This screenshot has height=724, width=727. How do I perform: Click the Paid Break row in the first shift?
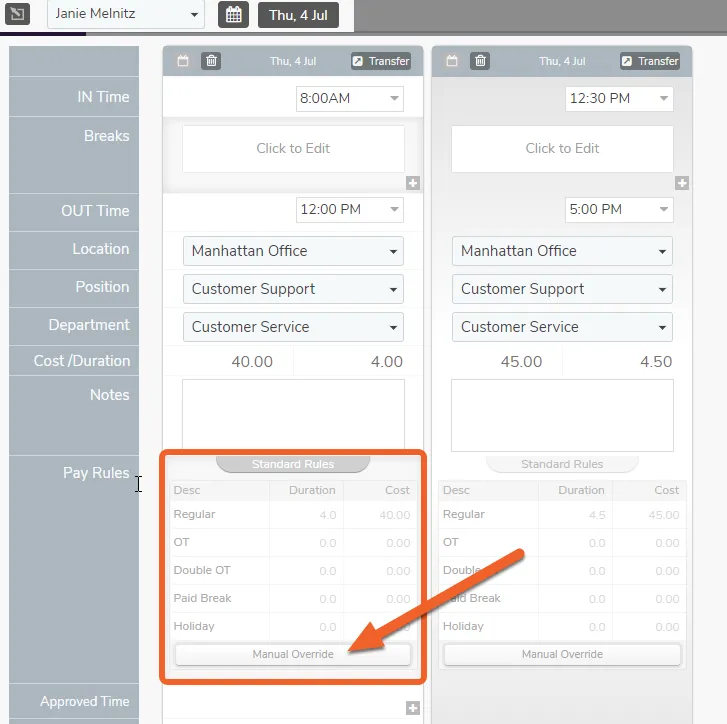point(292,598)
